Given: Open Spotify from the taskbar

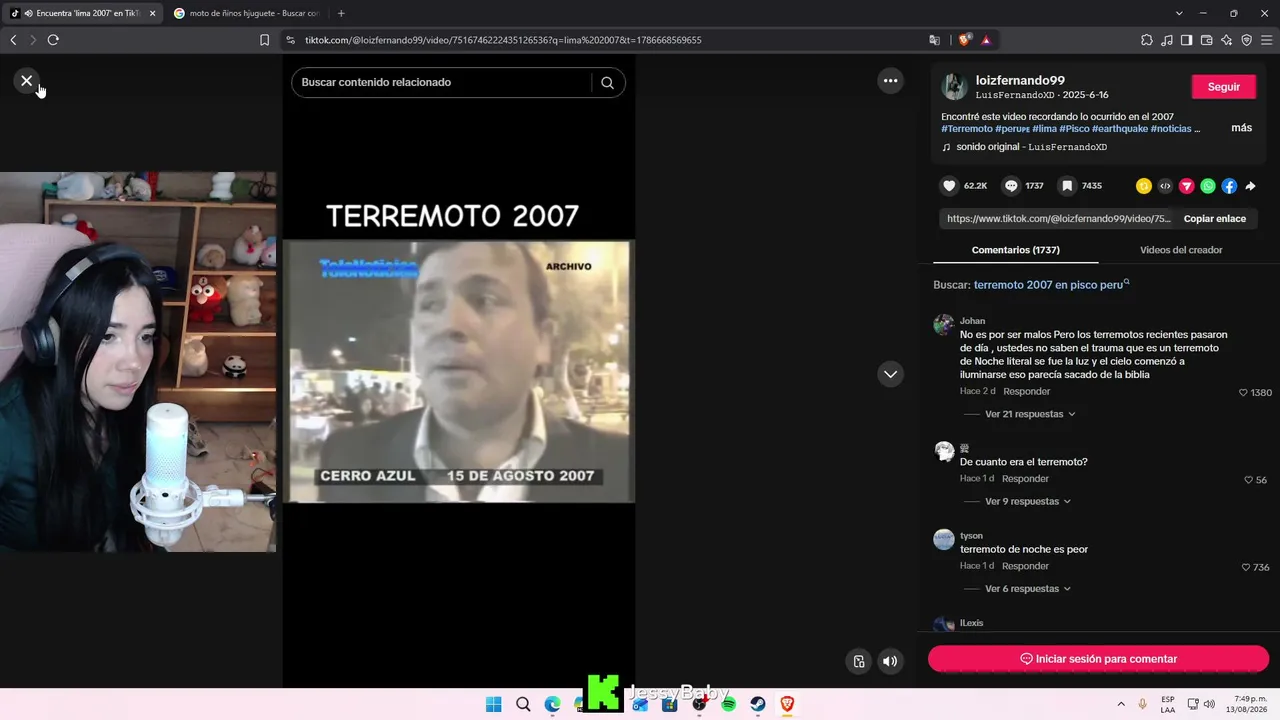Looking at the screenshot, I should (x=729, y=704).
